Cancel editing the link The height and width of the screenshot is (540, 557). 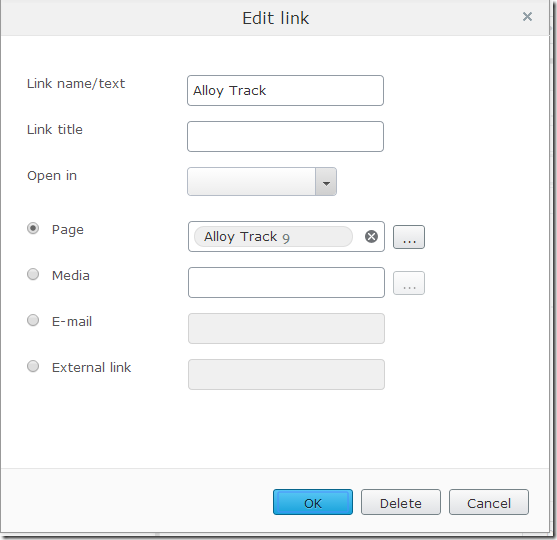click(x=489, y=502)
